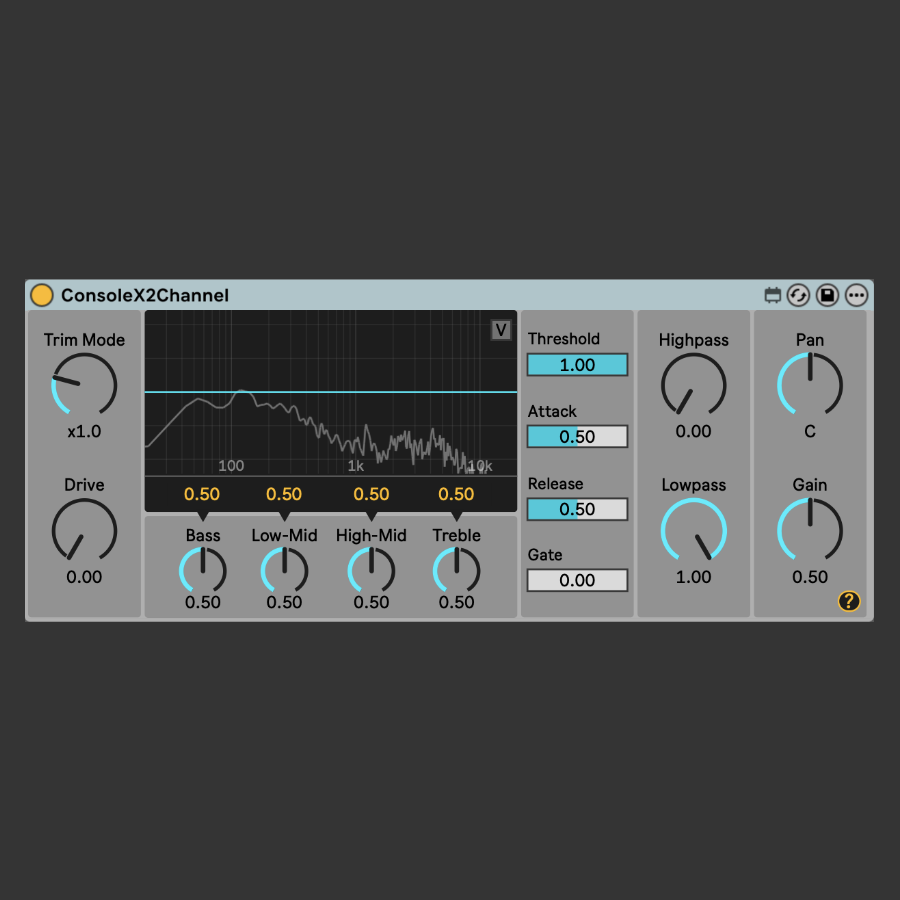
Task: Select the Bass knob
Action: tap(203, 571)
